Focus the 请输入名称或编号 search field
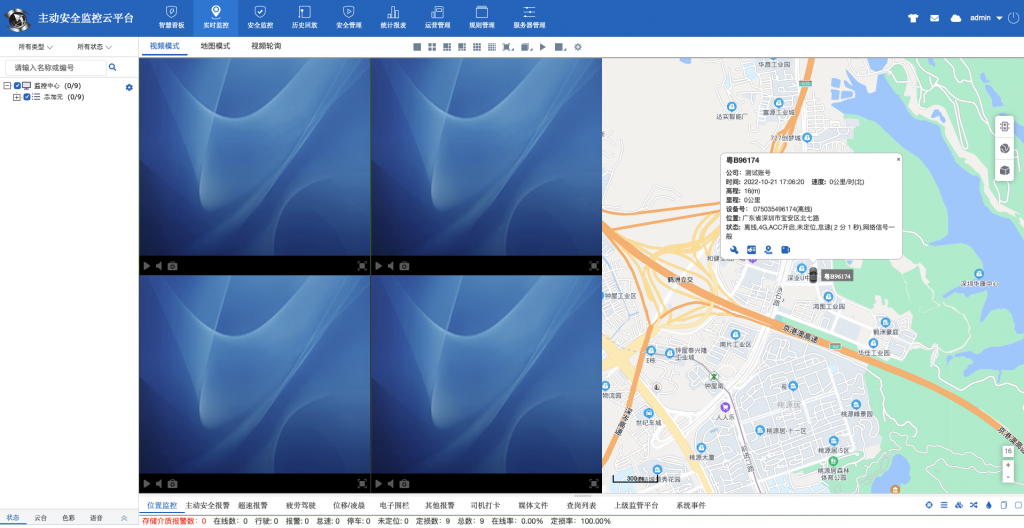The height and width of the screenshot is (528, 1024). click(x=56, y=67)
